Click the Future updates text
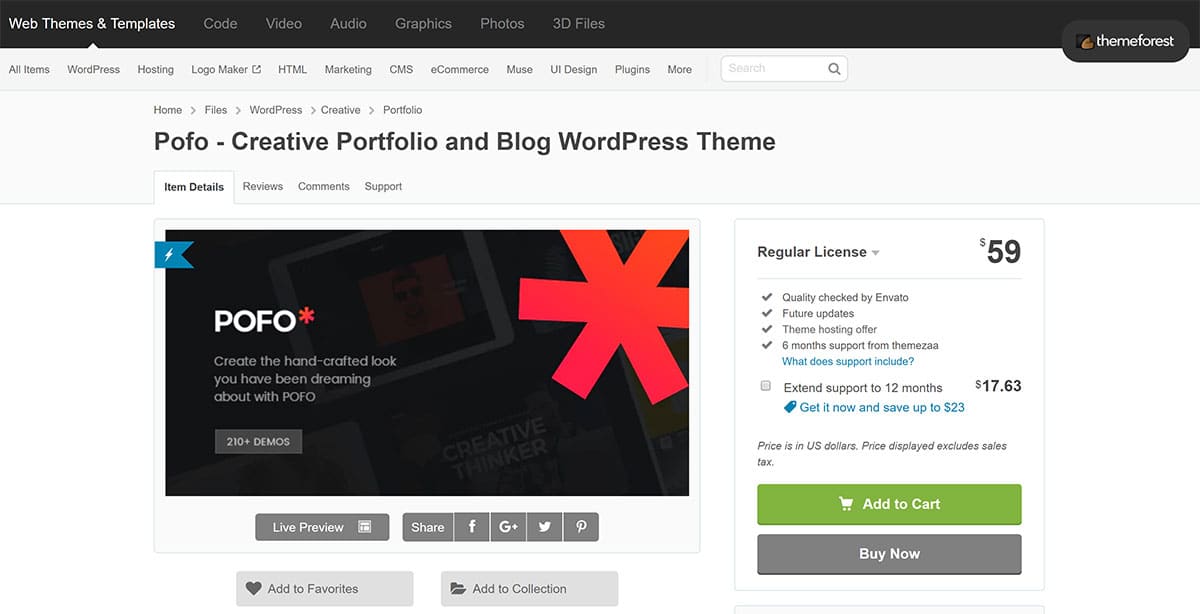The width and height of the screenshot is (1200, 614). click(818, 313)
